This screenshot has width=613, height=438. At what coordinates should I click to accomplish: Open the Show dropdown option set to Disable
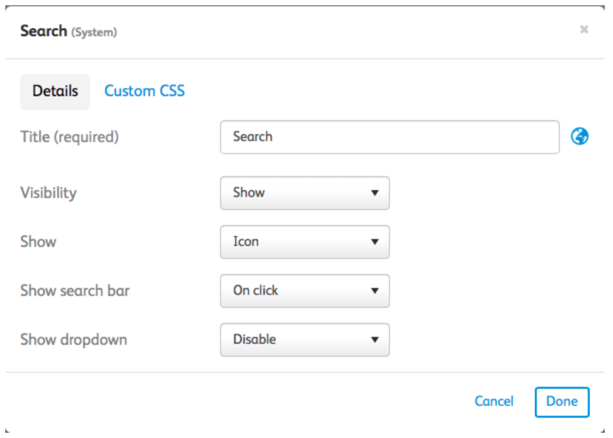point(305,339)
